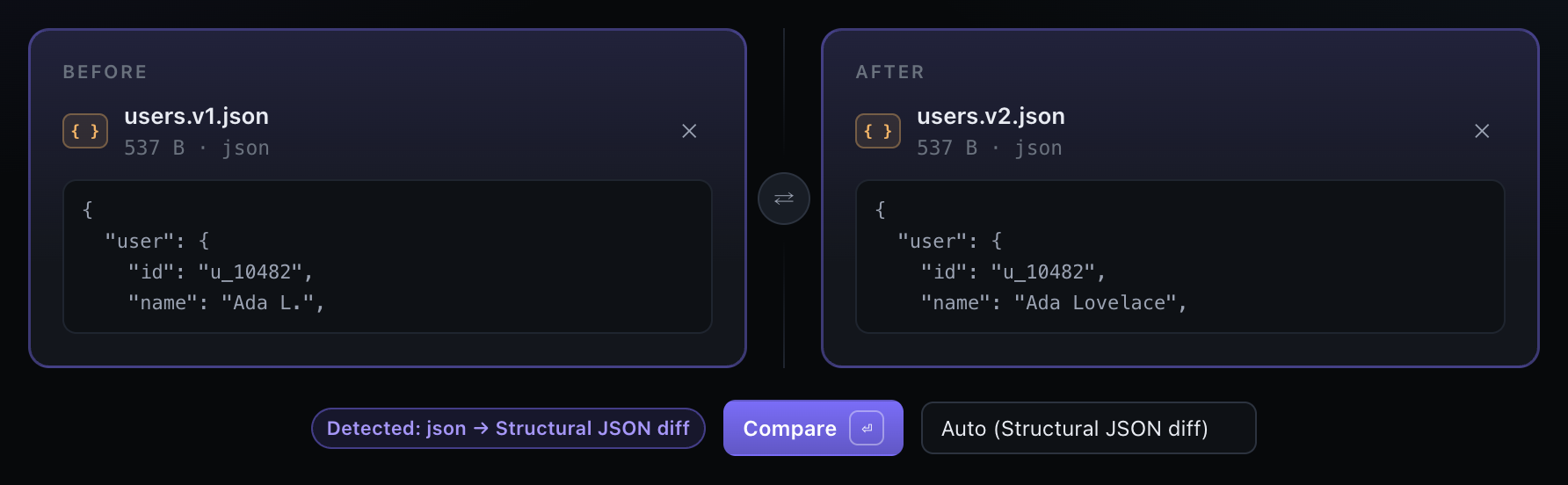Select the users.v2.json file name
The width and height of the screenshot is (1568, 485).
[991, 116]
